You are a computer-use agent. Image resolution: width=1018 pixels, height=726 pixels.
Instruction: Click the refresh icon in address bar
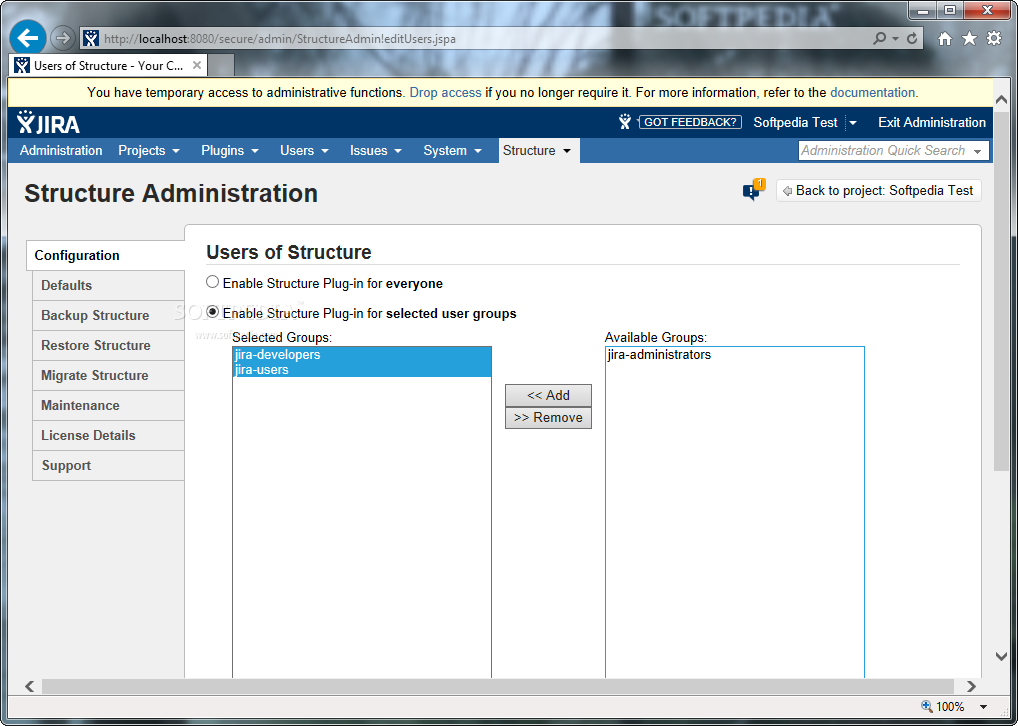point(912,38)
